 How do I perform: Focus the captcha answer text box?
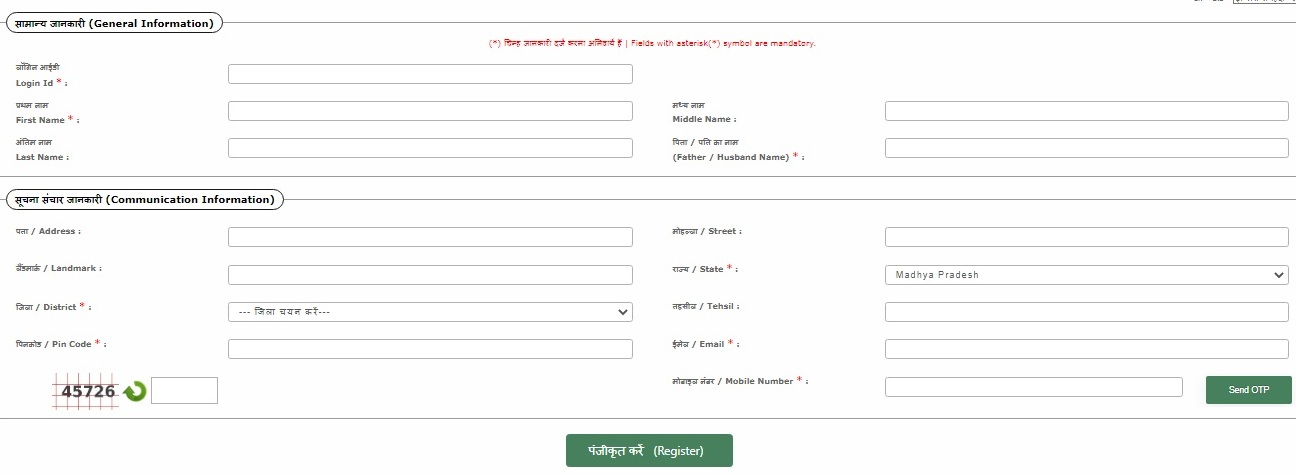(184, 390)
